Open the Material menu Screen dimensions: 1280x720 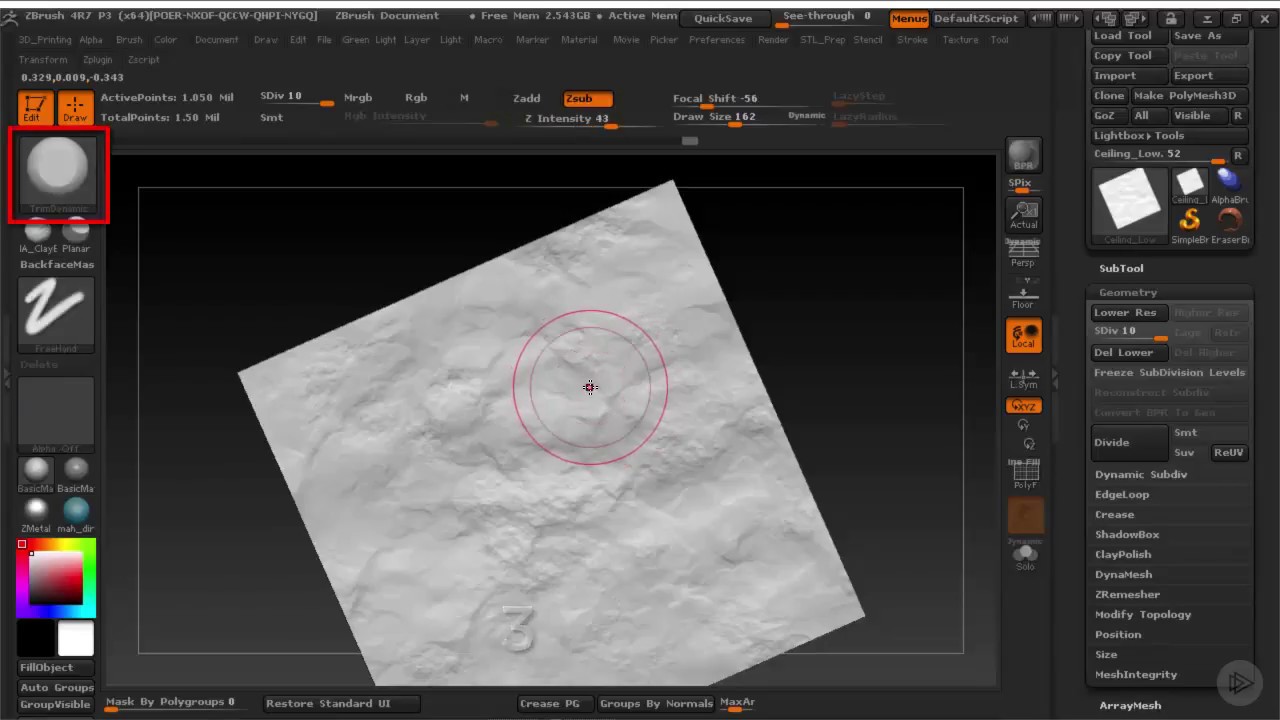point(579,40)
